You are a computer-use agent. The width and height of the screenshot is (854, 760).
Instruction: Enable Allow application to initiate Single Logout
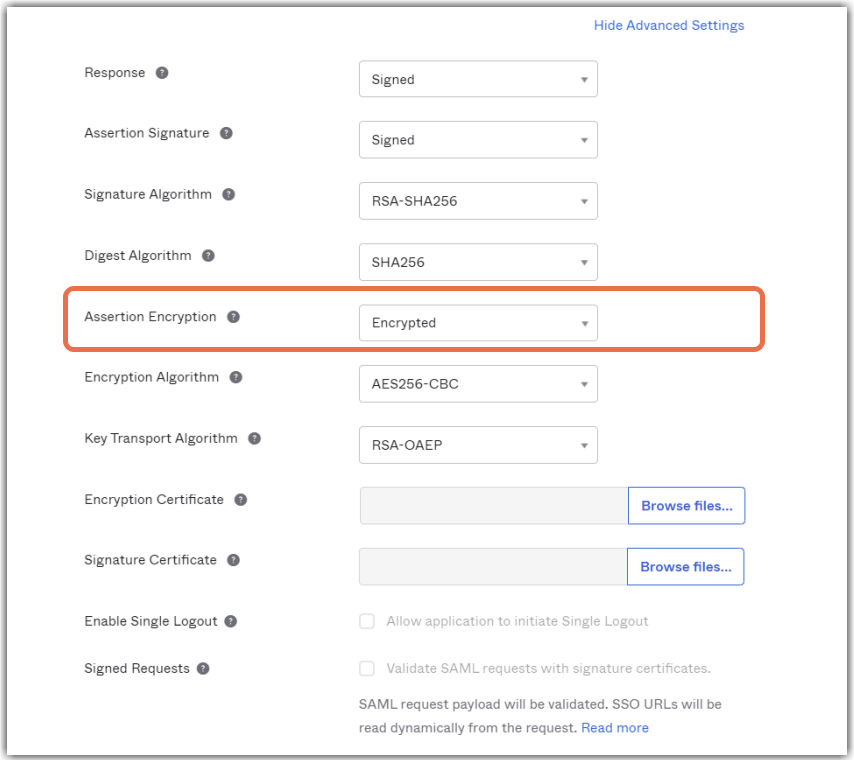point(367,621)
